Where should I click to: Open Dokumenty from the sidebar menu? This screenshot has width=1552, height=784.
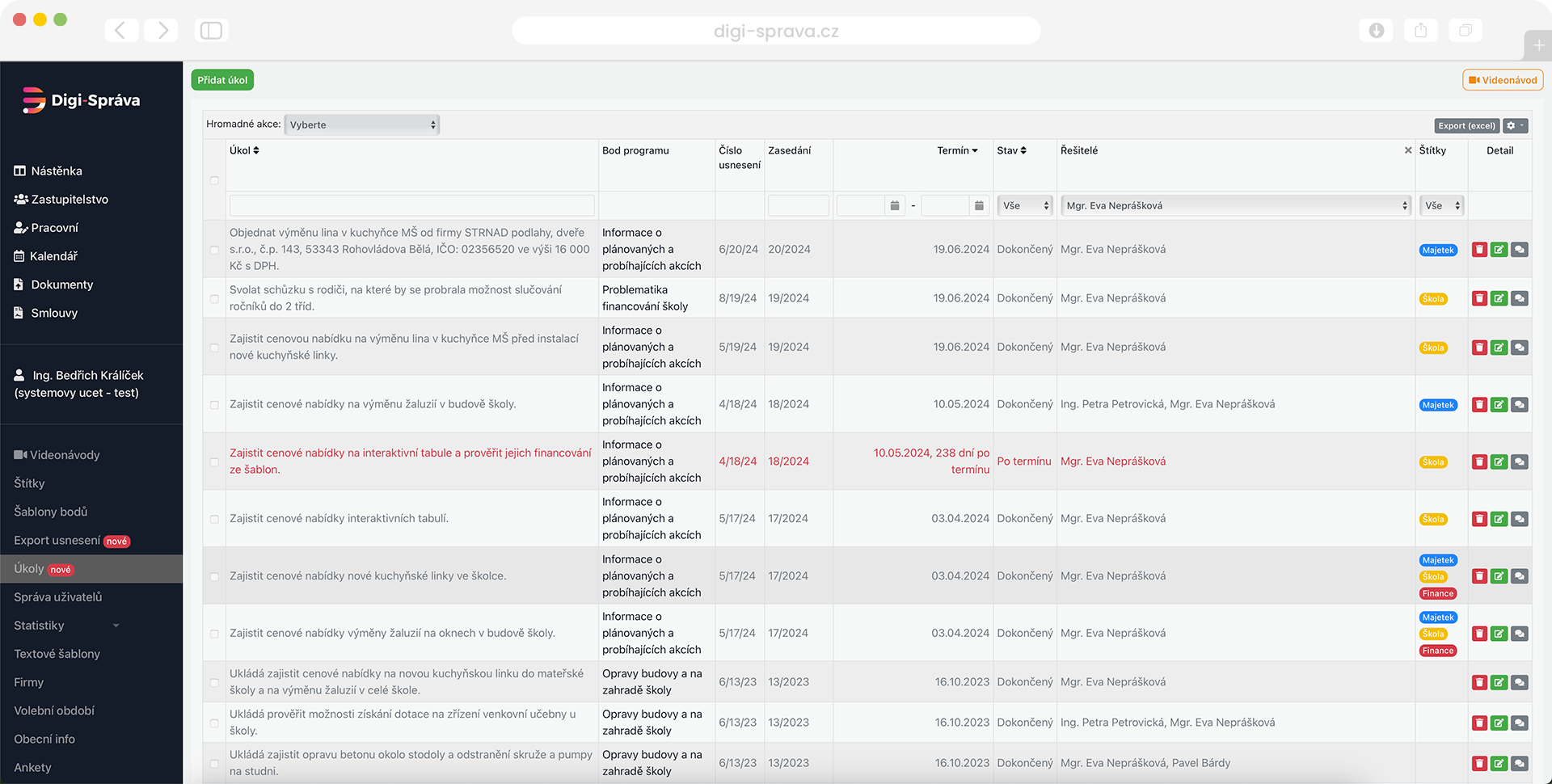pyautogui.click(x=61, y=285)
